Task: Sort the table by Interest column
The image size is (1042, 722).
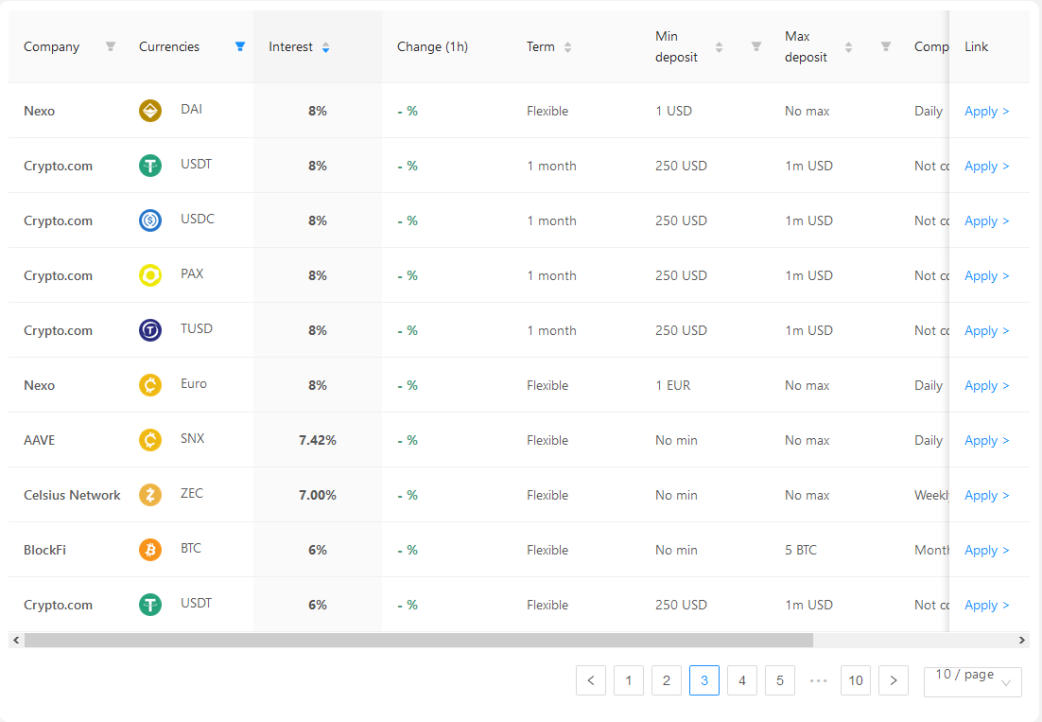Action: [x=326, y=47]
